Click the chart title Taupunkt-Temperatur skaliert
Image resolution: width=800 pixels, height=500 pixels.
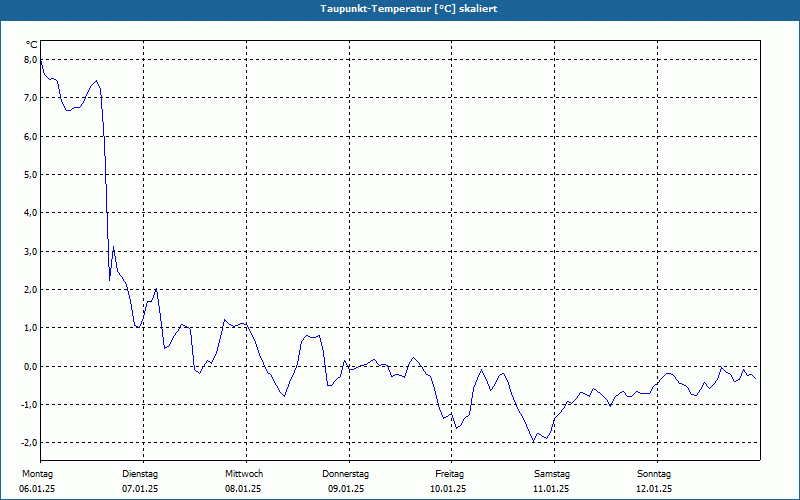[x=409, y=9]
